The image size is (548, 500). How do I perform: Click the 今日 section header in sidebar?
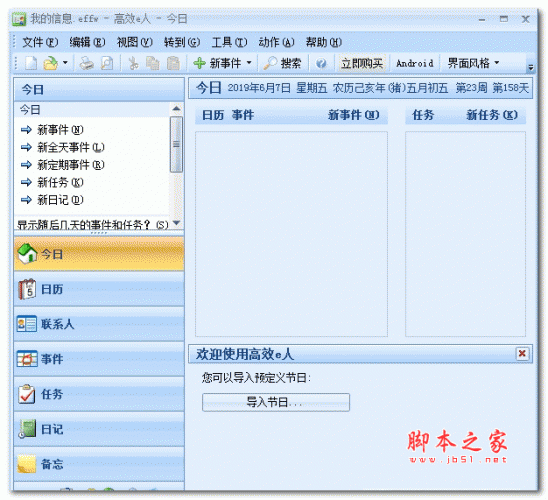click(99, 89)
